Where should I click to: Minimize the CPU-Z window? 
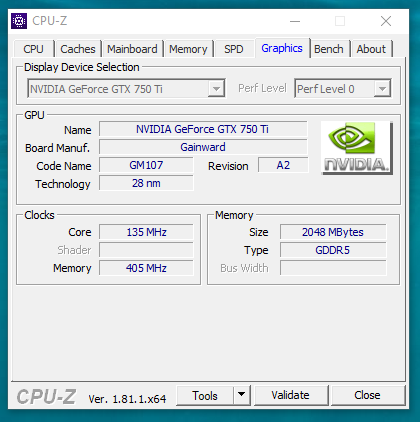[295, 21]
